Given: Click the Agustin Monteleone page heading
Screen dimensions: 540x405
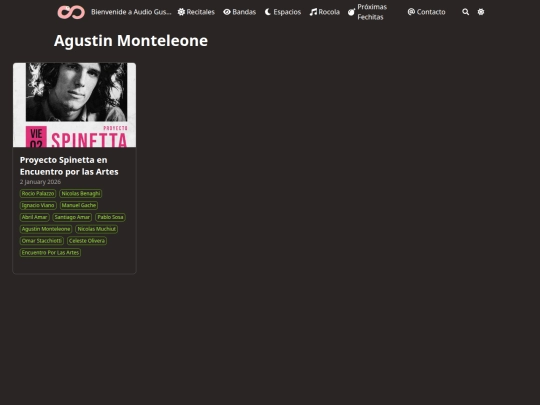Looking at the screenshot, I should tap(131, 41).
